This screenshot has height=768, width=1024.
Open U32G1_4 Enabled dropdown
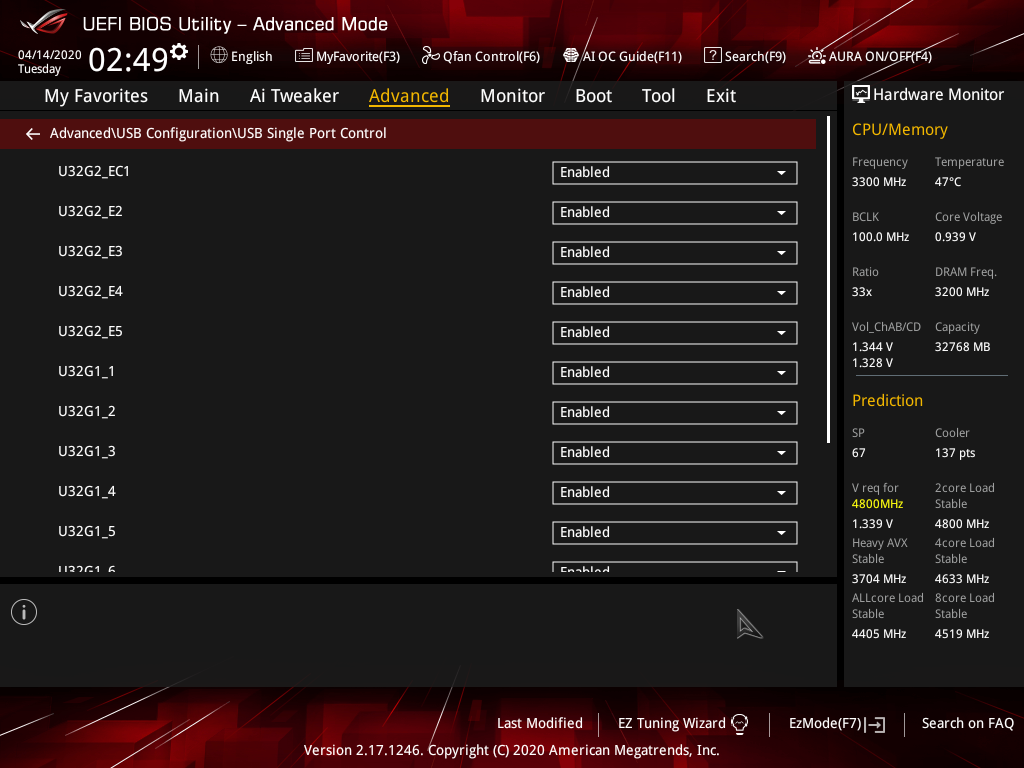[675, 493]
